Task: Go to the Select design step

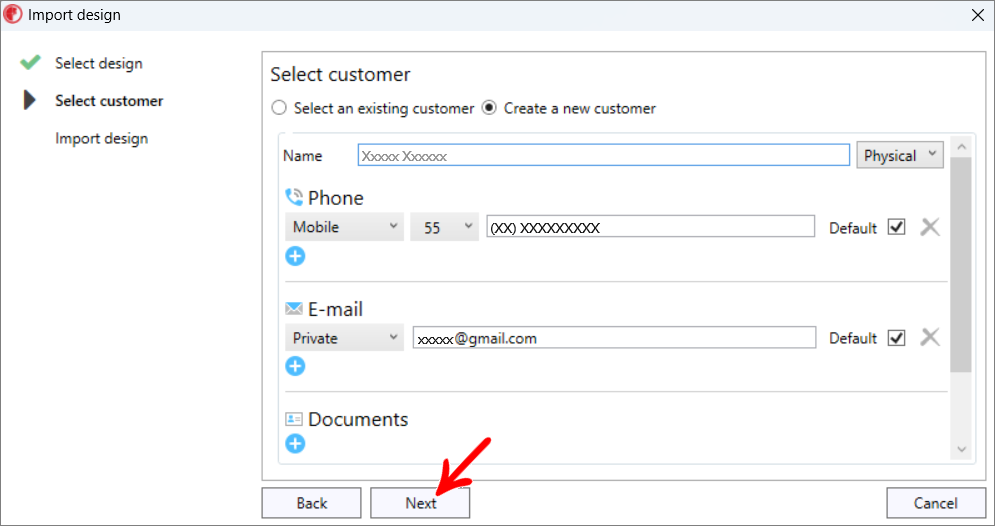Action: pyautogui.click(x=98, y=63)
